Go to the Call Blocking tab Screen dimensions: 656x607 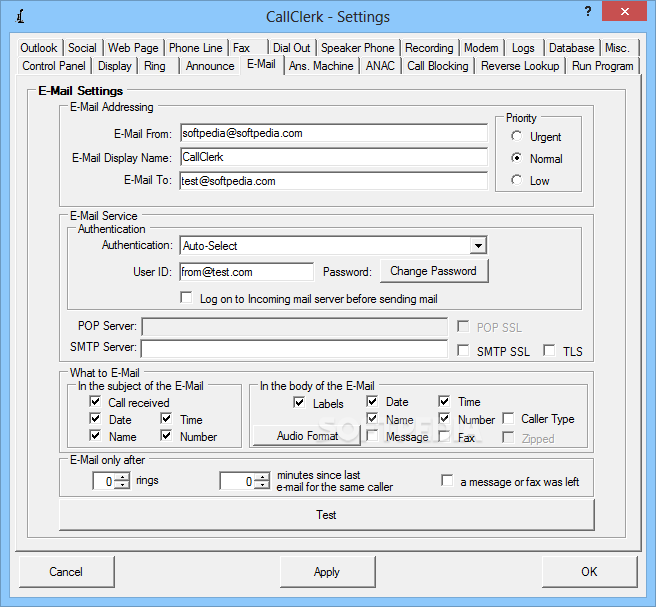click(x=438, y=66)
